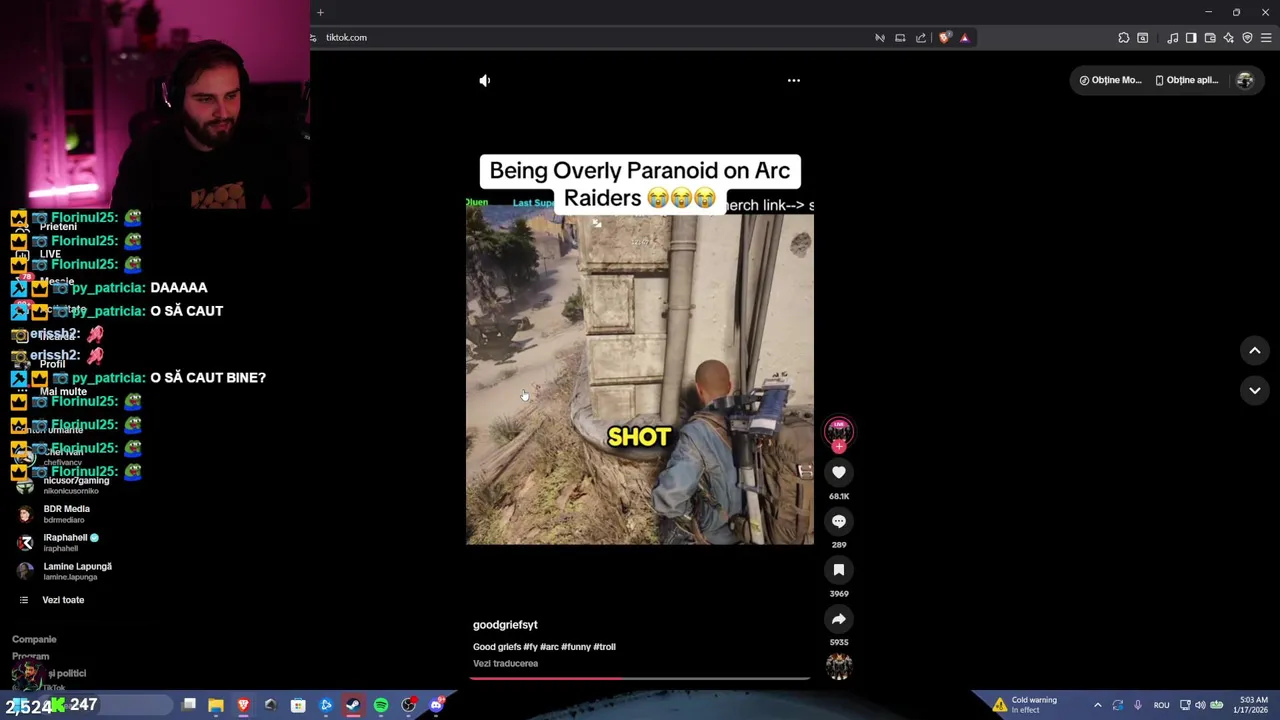Click the 'Program' footer link

[30, 656]
